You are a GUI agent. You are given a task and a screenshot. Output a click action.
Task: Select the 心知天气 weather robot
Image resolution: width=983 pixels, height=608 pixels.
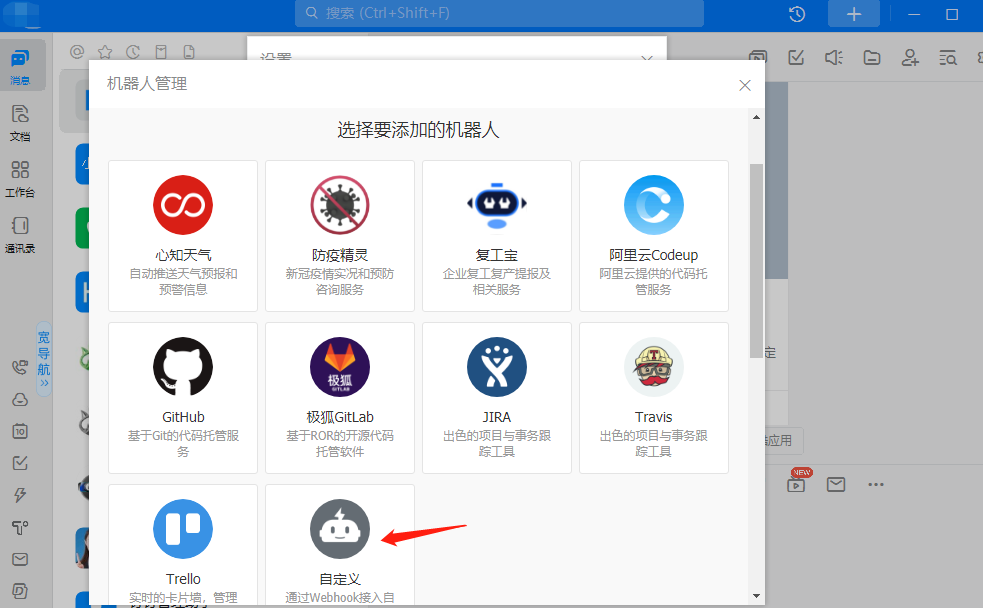[x=182, y=236]
